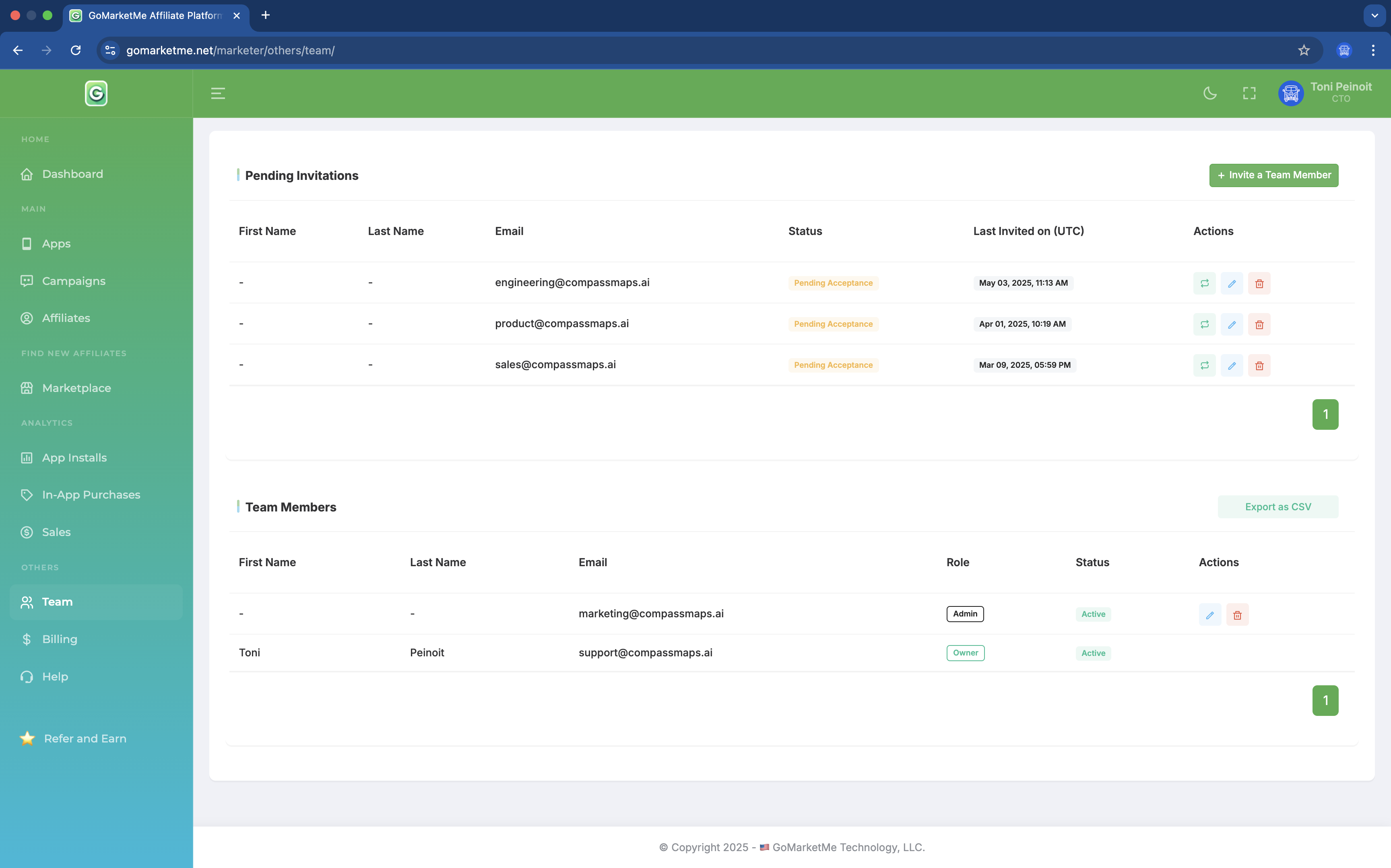Remove team member marketing@compassmaps.ai
Image resolution: width=1391 pixels, height=868 pixels.
[1238, 615]
